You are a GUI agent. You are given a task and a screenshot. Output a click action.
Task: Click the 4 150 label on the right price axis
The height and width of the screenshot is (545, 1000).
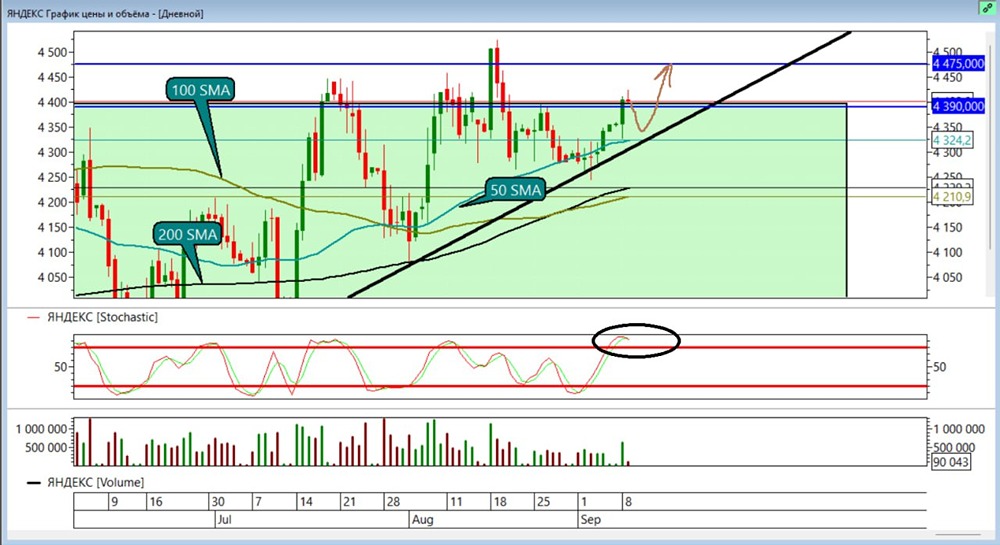[x=947, y=227]
